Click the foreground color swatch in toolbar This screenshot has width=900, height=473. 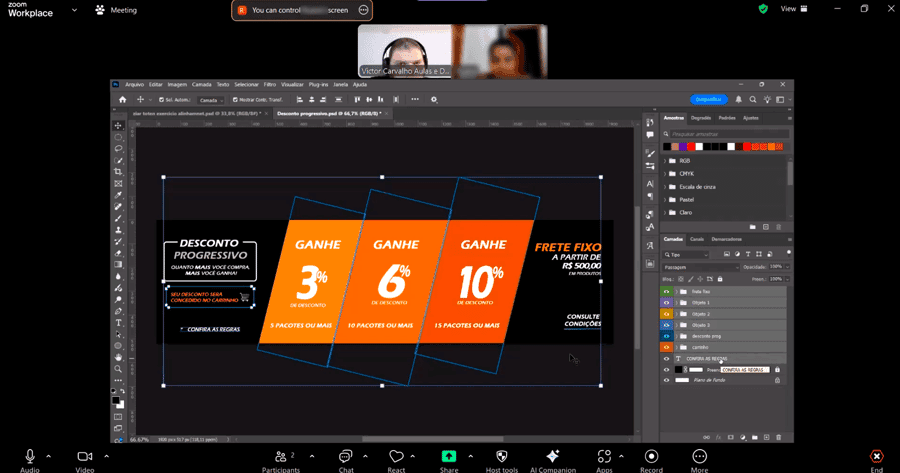115,401
